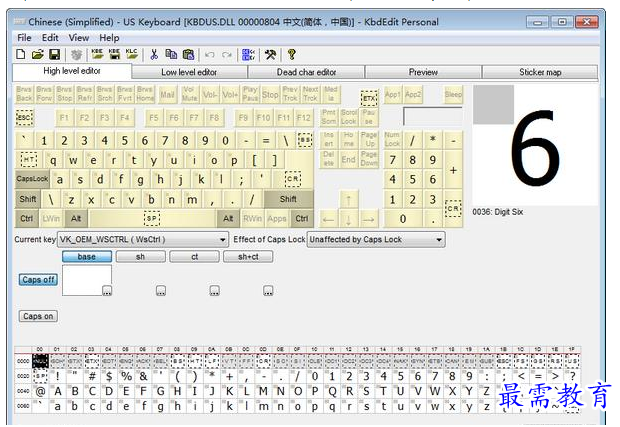Open options via the hammer tools icon
The height and width of the screenshot is (427, 620).
[270, 54]
